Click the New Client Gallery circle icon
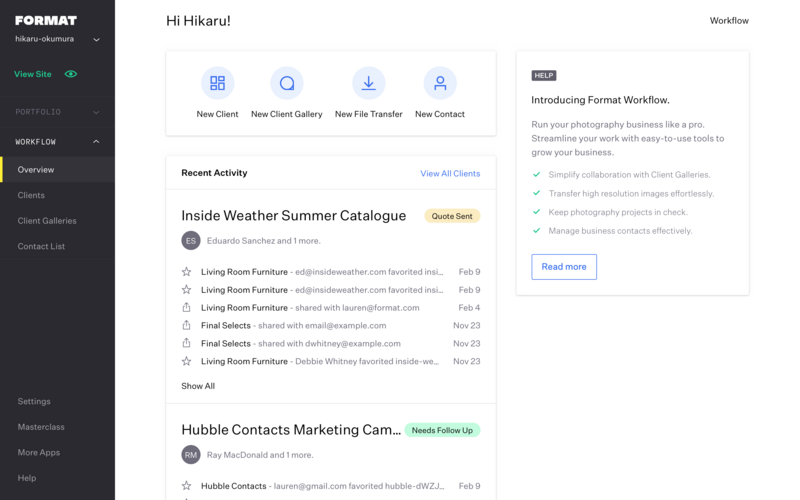Screen dimensions: 800x500 point(287,83)
